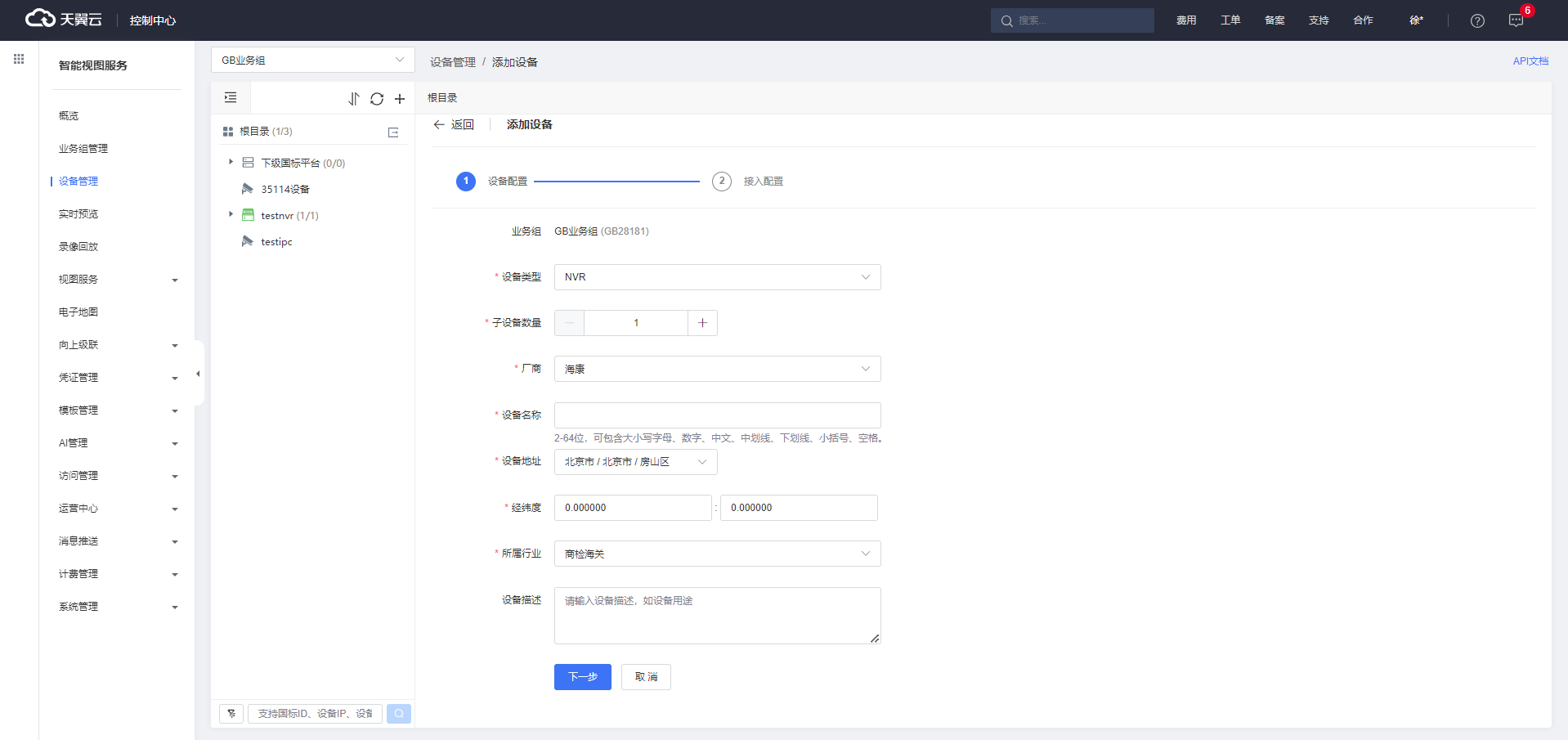Expand the testnvr tree node

[x=231, y=214]
